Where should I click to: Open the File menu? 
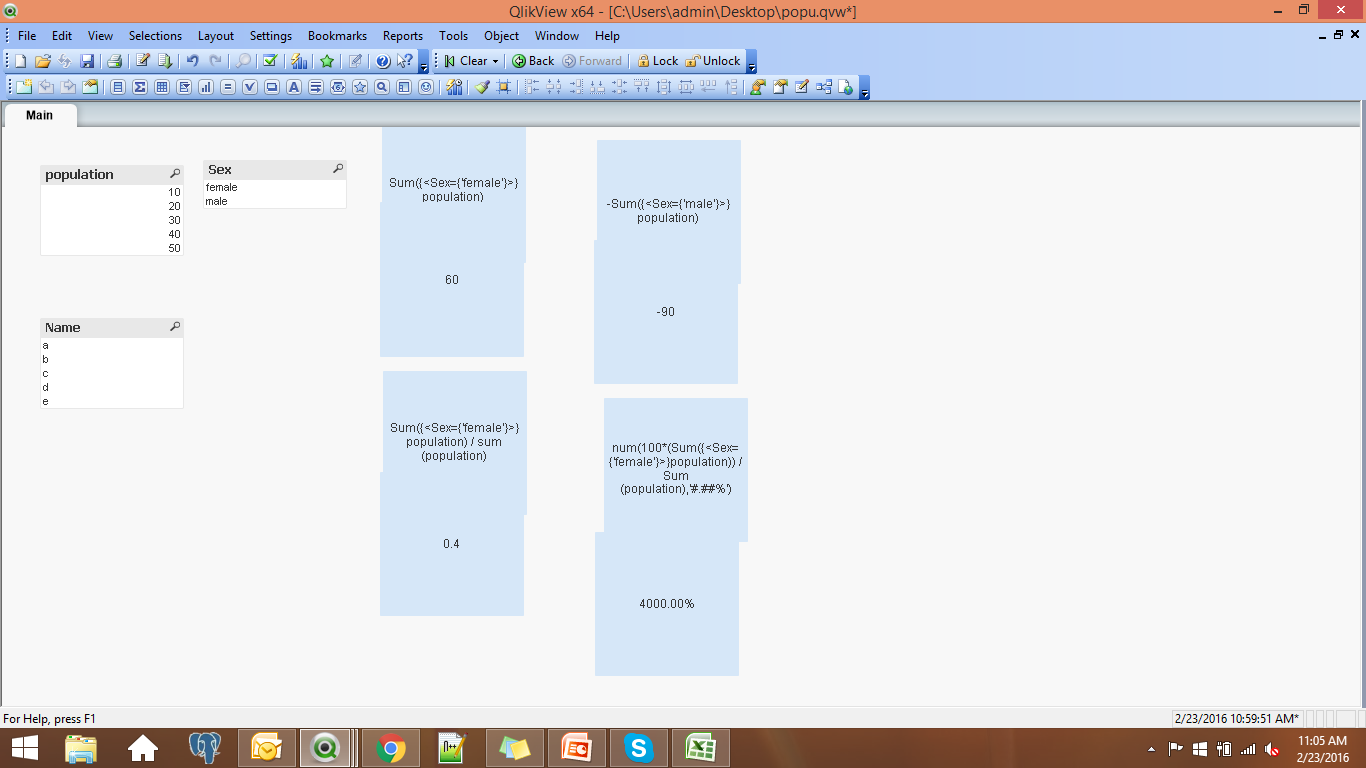27,35
